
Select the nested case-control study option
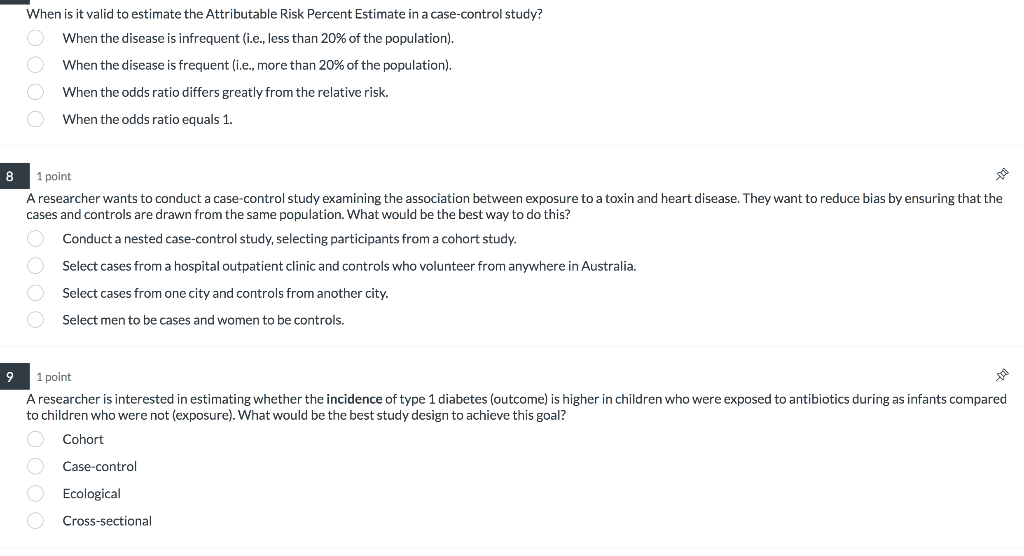(x=35, y=238)
